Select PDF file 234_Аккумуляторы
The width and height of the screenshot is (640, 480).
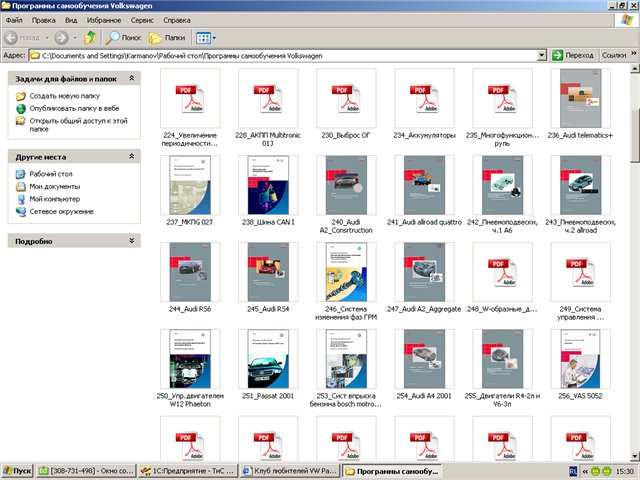pos(424,98)
